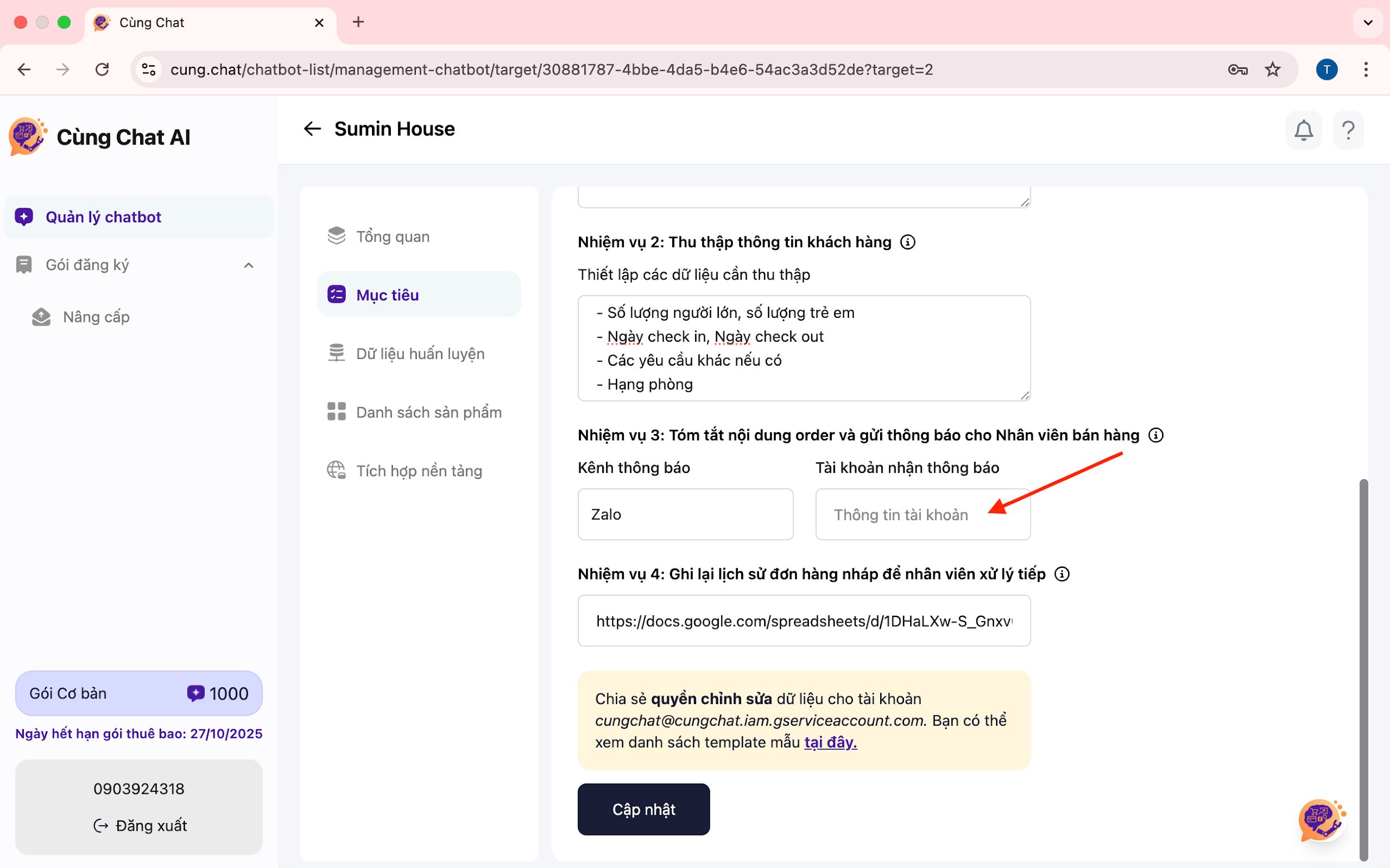Go back using arrow beside Sumin House
Screen dimensions: 1390x868
pyautogui.click(x=312, y=128)
